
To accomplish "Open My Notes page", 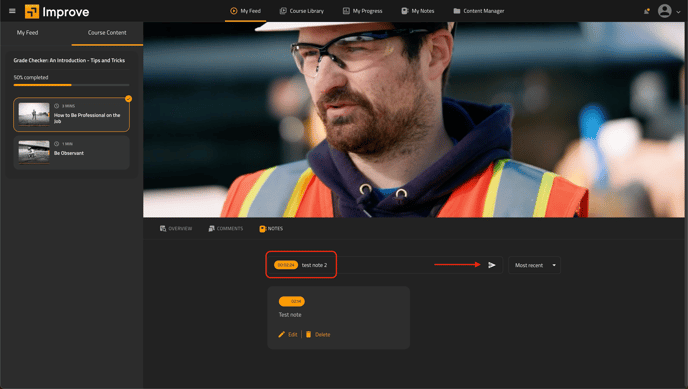I will point(418,11).
